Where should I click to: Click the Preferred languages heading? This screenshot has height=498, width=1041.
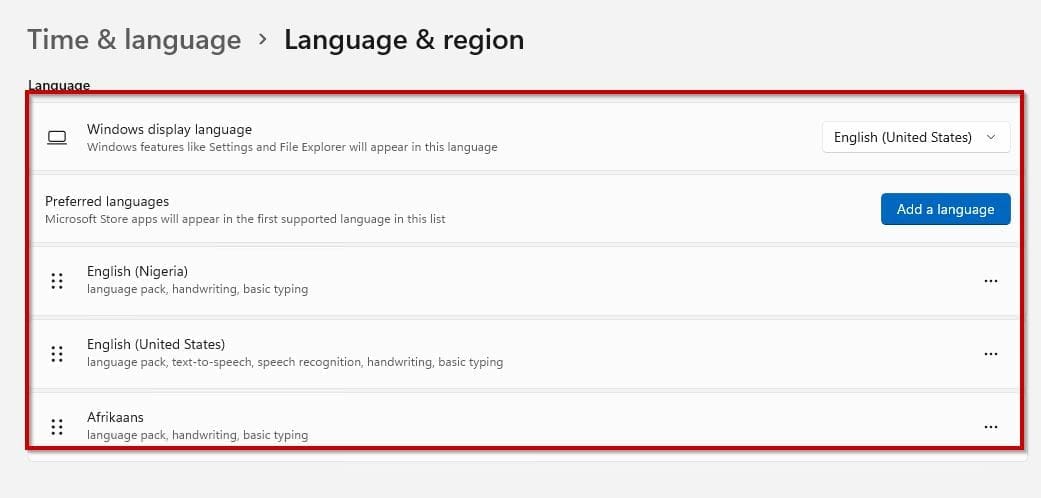pos(107,201)
